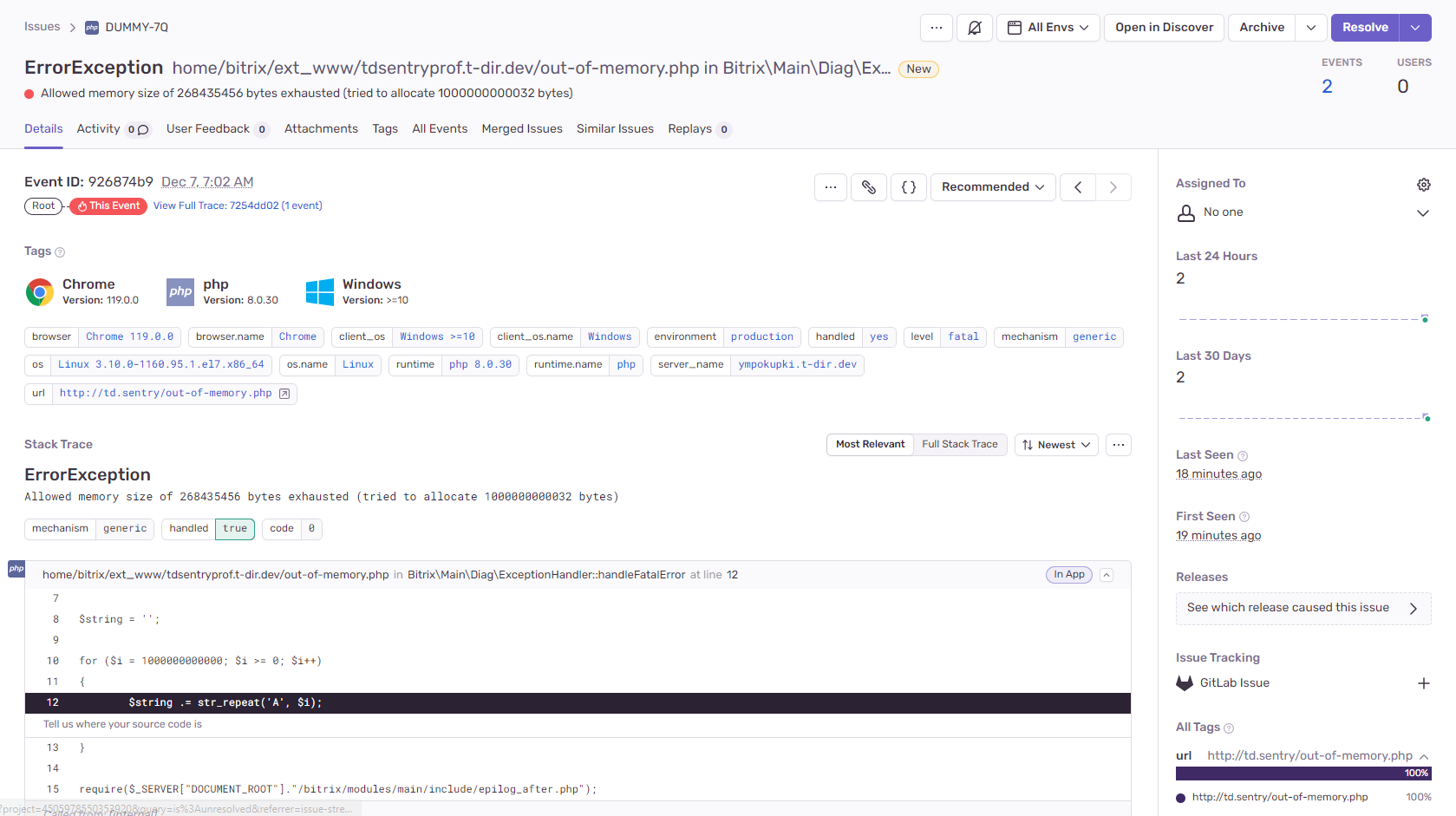This screenshot has width=1456, height=816.
Task: Click the GitLab logo icon
Action: 1185,683
